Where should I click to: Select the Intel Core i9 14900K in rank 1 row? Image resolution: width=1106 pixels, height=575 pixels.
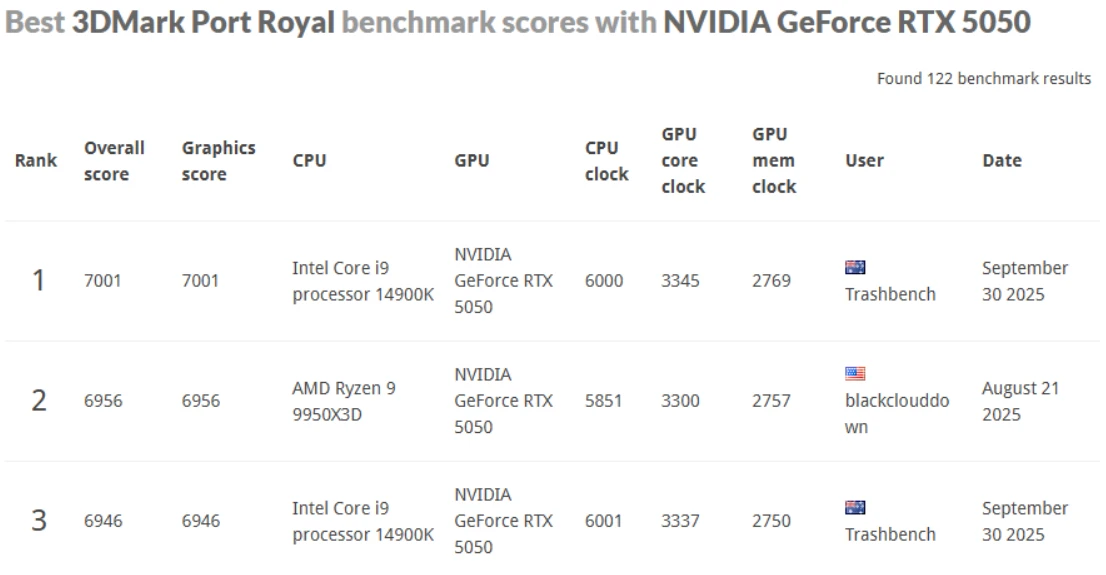[363, 281]
